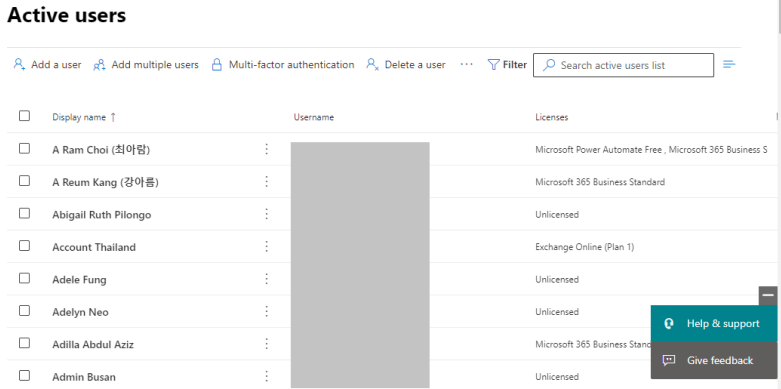781x389 pixels.
Task: Open Adele Fung's user details
Action: pos(79,279)
